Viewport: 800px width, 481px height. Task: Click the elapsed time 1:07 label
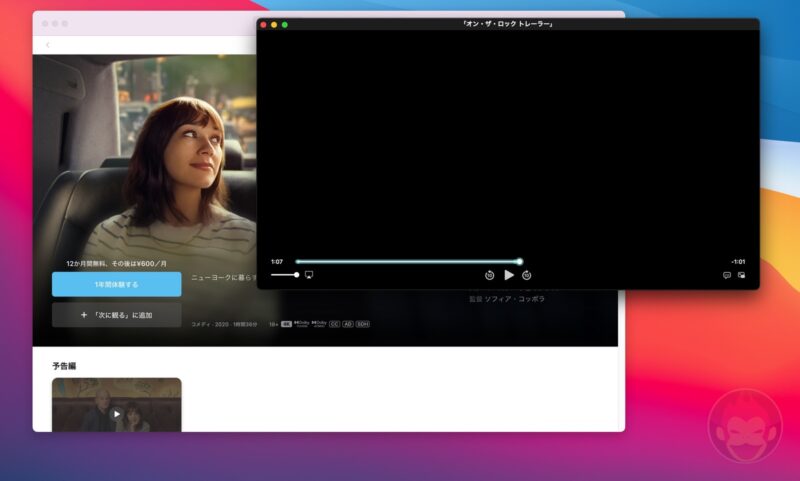pos(277,262)
